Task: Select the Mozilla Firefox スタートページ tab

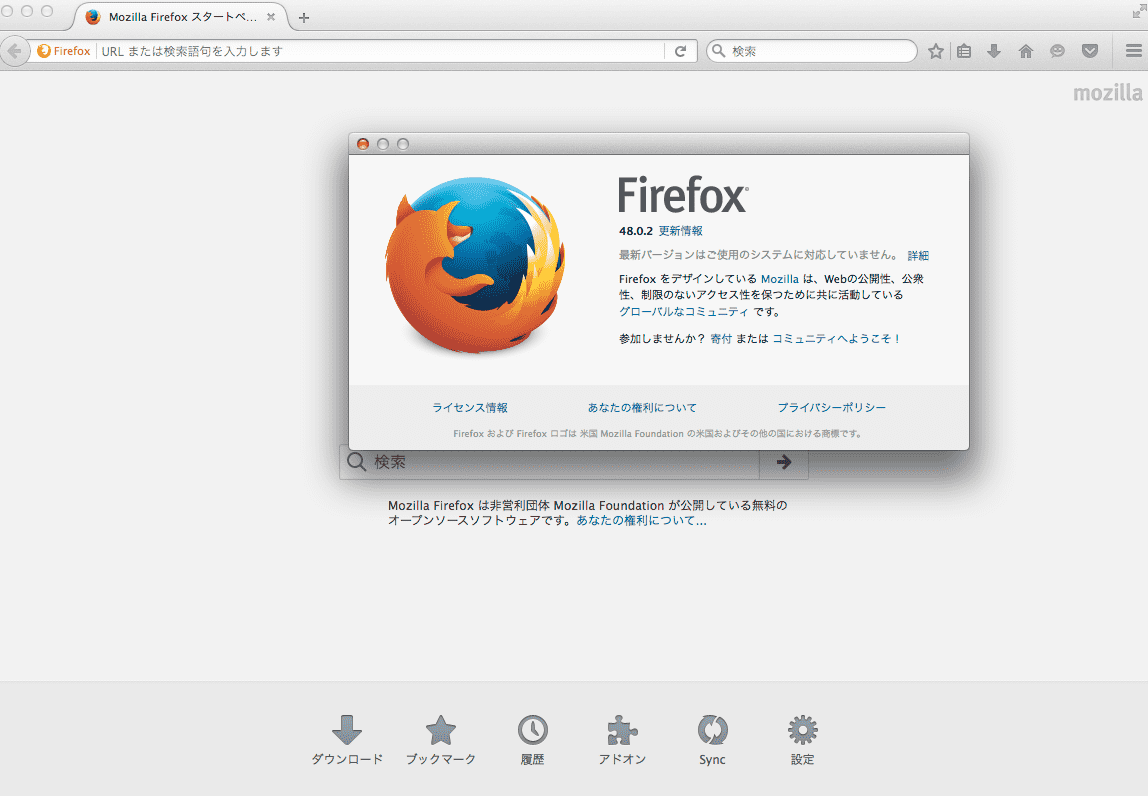Action: point(180,17)
